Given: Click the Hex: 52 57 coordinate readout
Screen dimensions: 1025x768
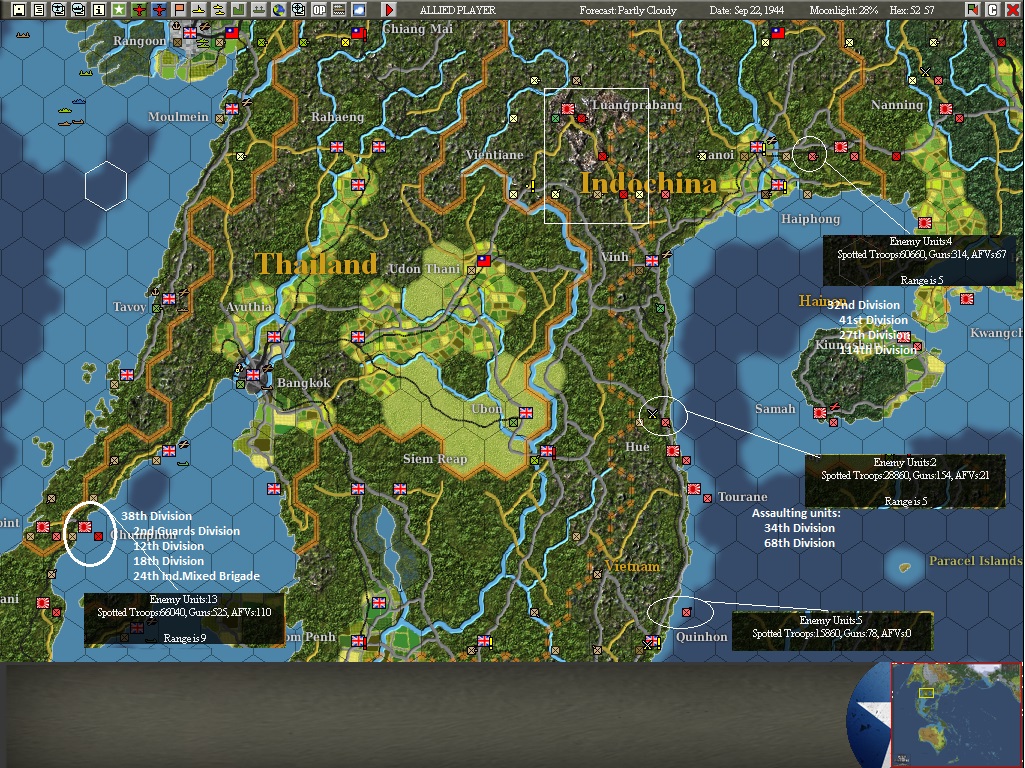Looking at the screenshot, I should (x=912, y=10).
